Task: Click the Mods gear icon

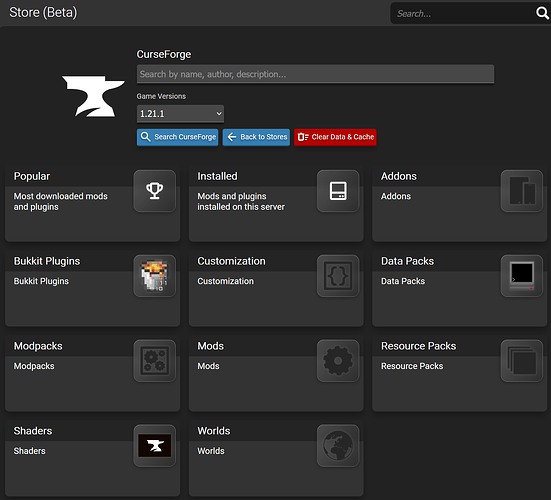Action: coord(338,361)
